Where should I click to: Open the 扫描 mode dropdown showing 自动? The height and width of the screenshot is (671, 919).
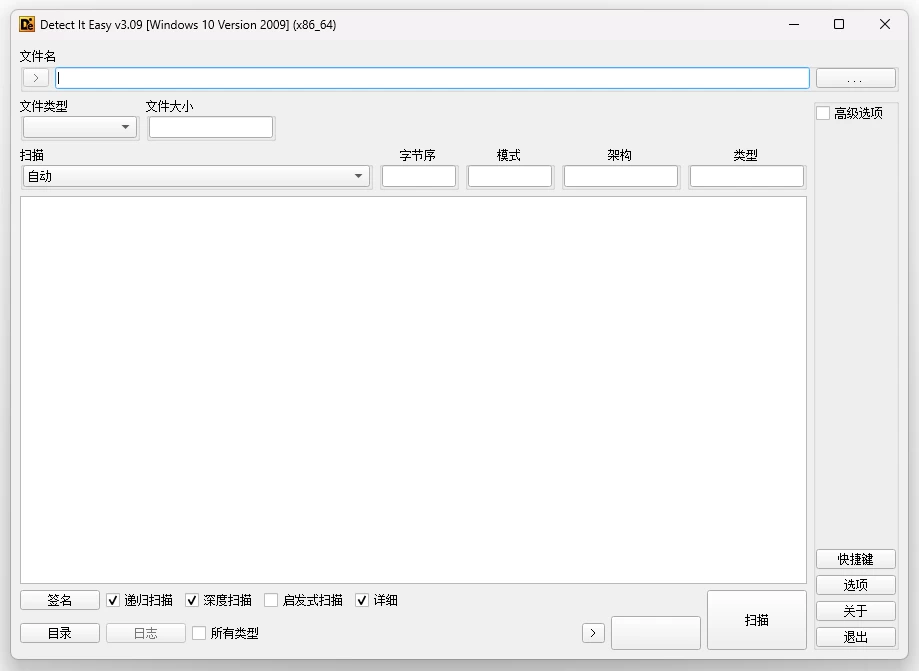pos(196,176)
